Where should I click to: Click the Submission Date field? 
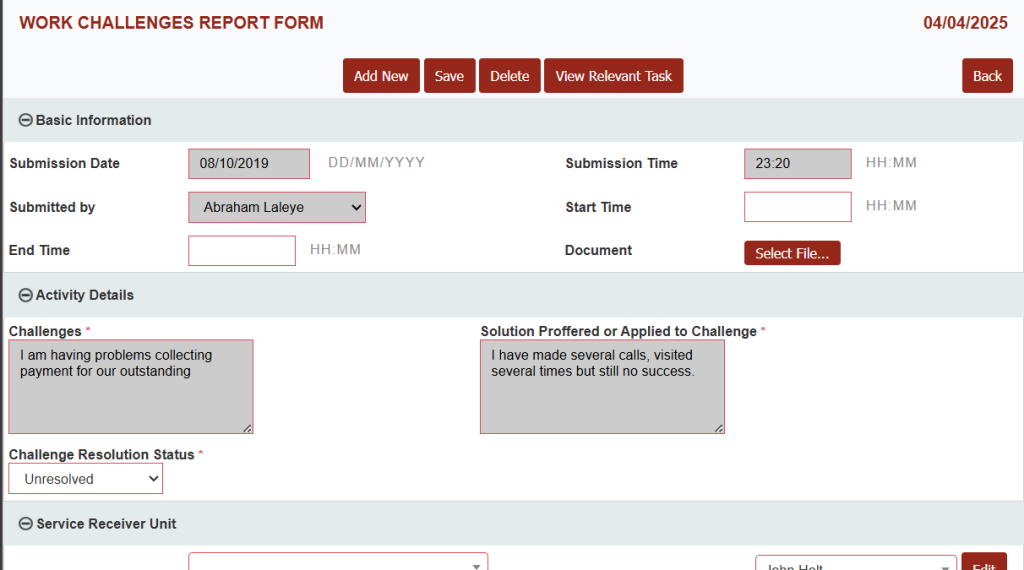point(249,164)
